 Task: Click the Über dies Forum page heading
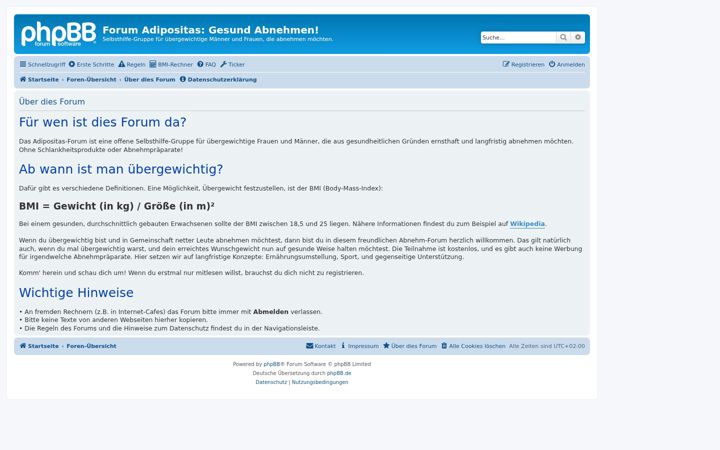[x=52, y=102]
